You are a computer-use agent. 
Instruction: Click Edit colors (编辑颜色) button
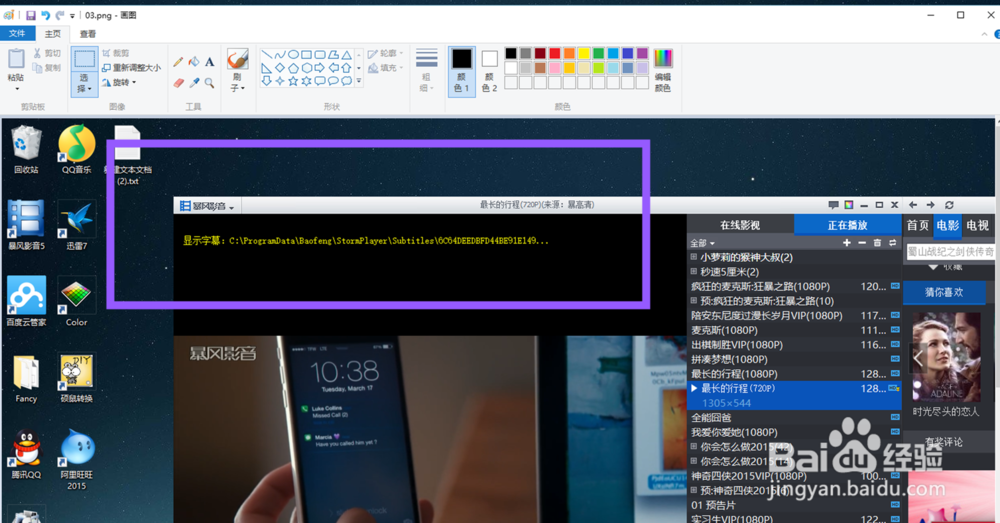coord(663,71)
